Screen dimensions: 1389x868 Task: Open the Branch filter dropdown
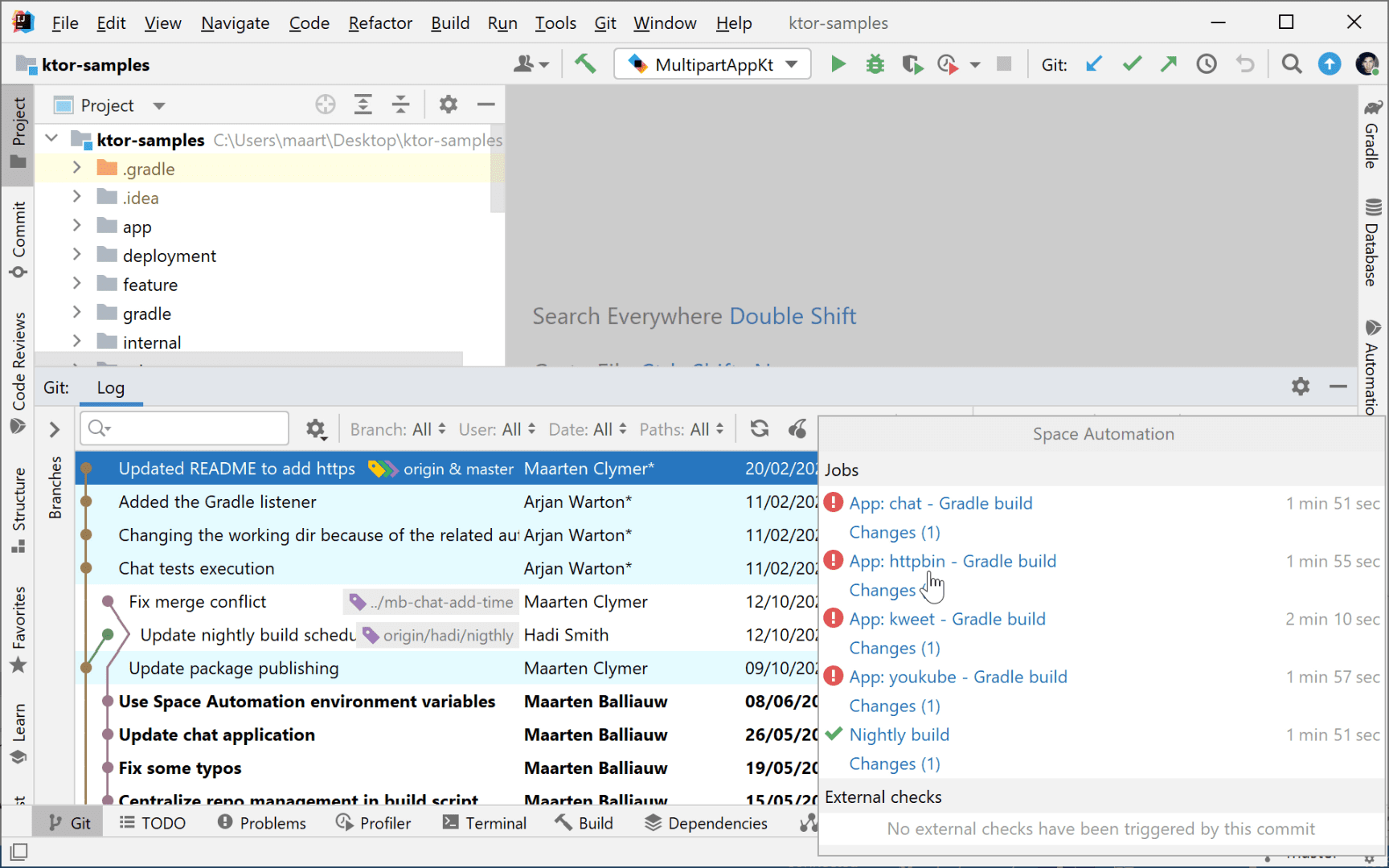pyautogui.click(x=398, y=429)
